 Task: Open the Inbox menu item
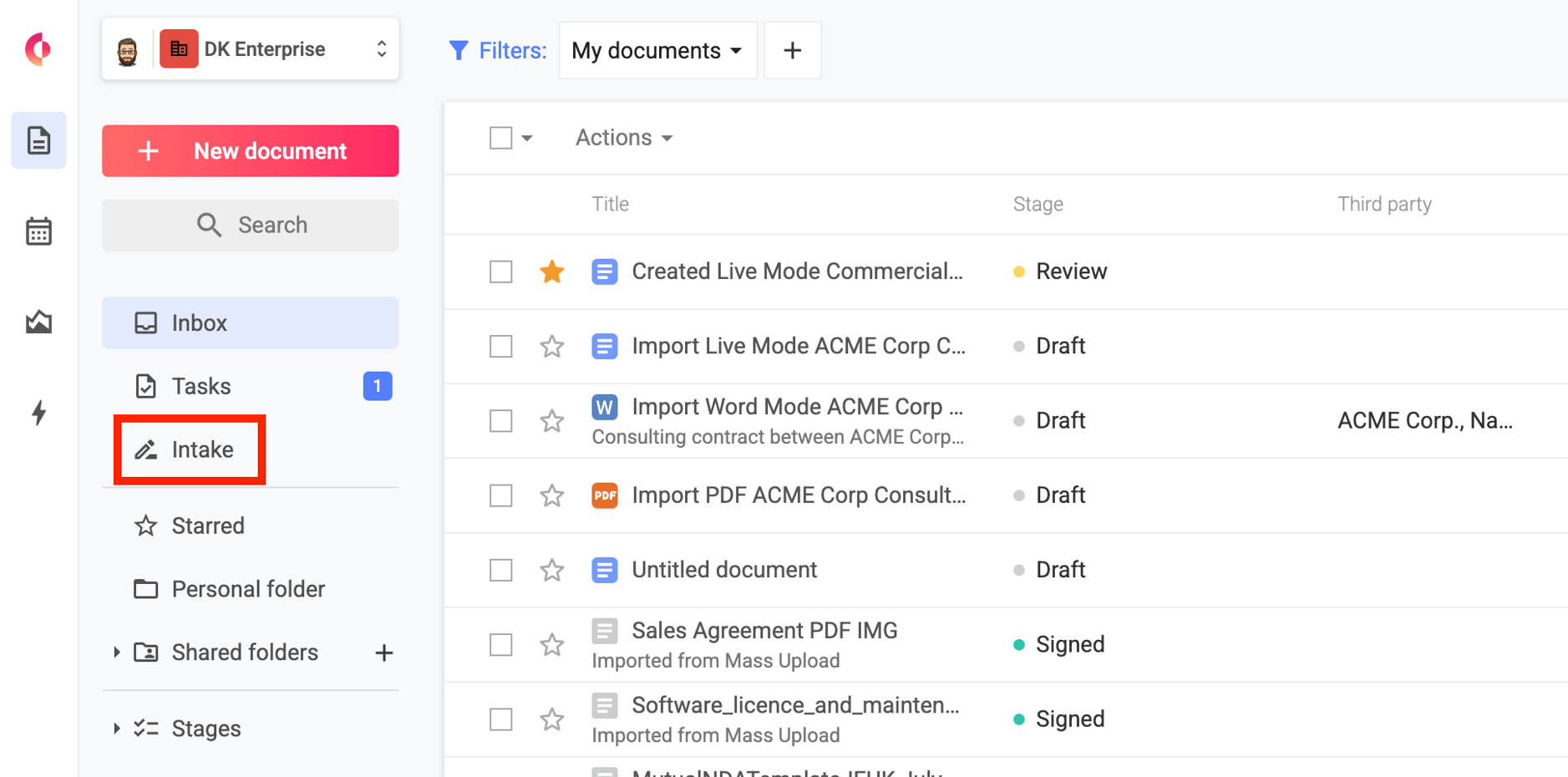pyautogui.click(x=199, y=322)
